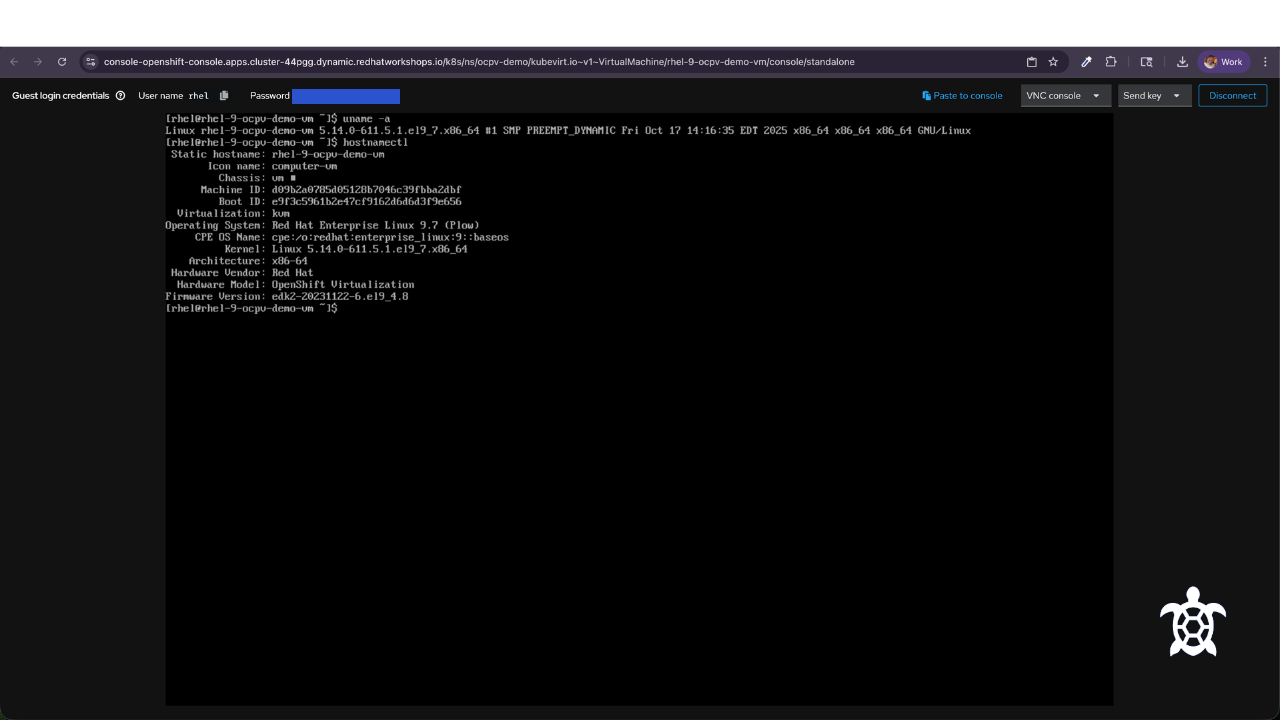Bookmark this page with the star icon
The height and width of the screenshot is (720, 1280).
click(1053, 62)
